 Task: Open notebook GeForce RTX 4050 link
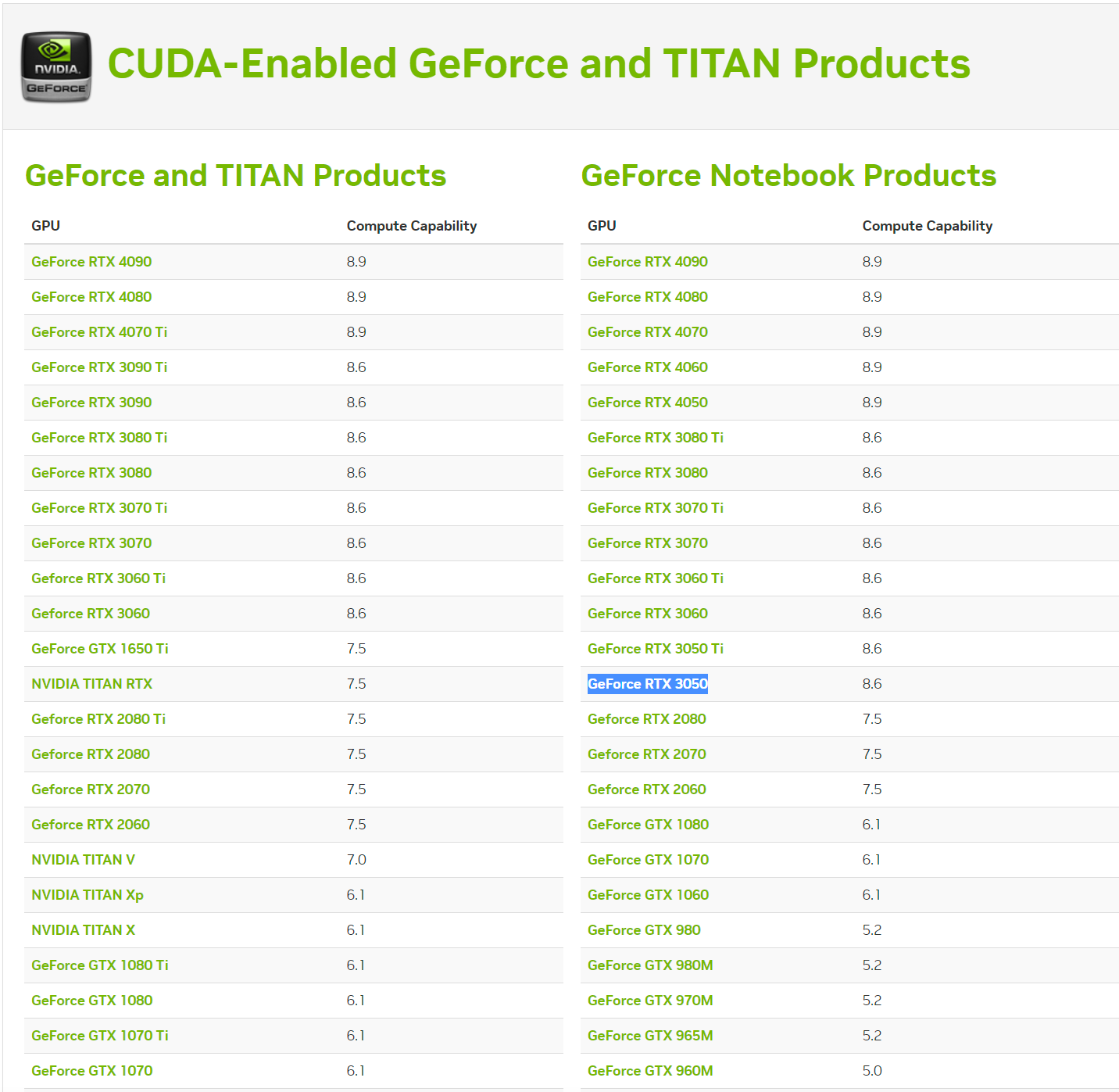[648, 403]
